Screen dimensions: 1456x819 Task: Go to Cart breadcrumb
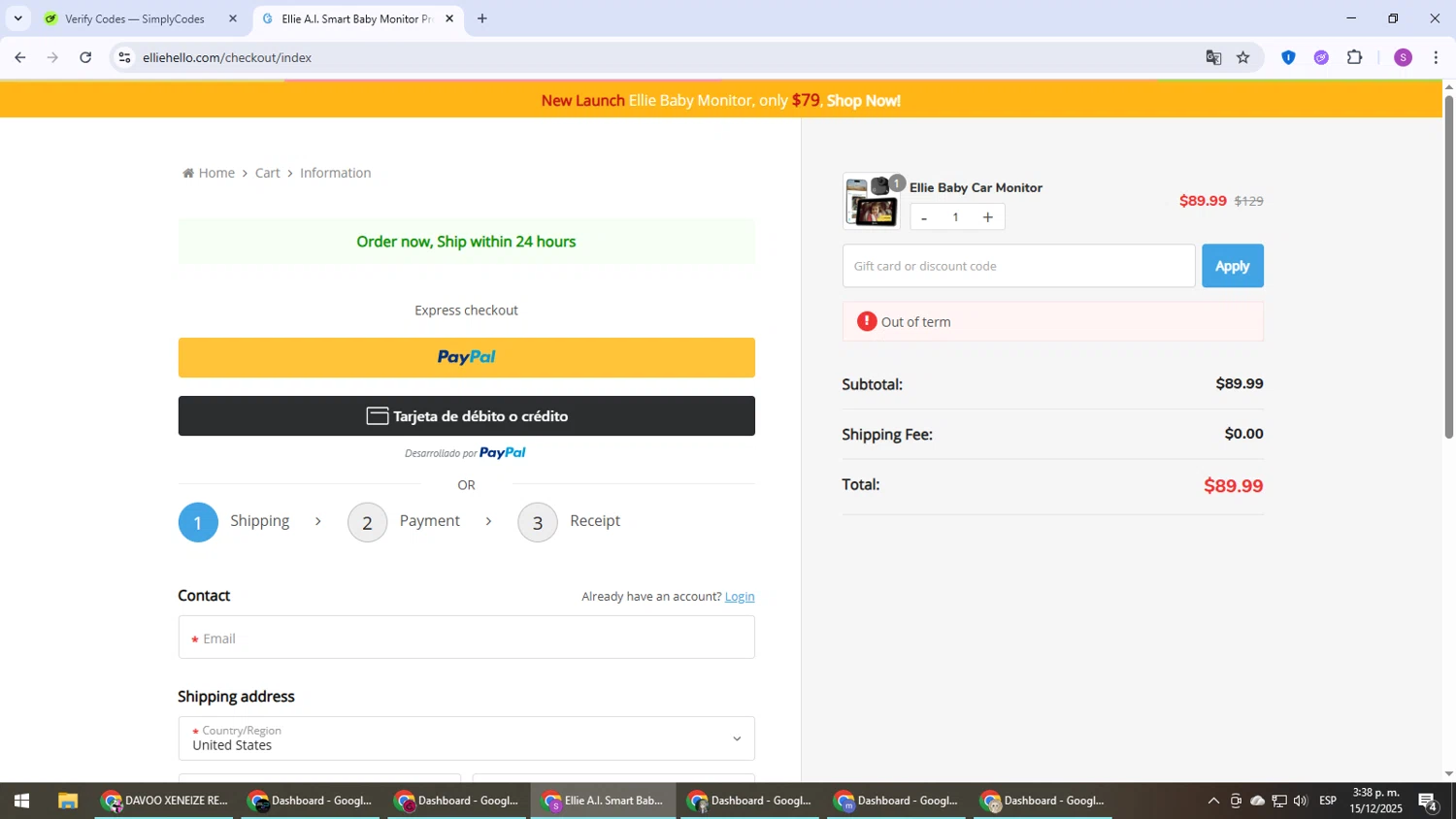click(x=267, y=173)
